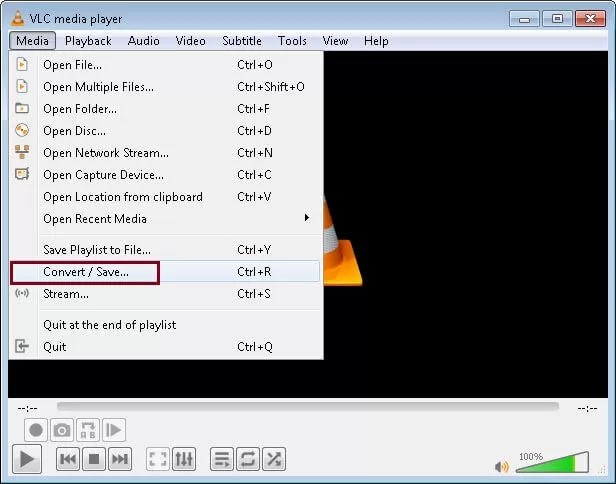Click Open Multiple Files icon
Image resolution: width=616 pixels, height=484 pixels.
pos(22,86)
